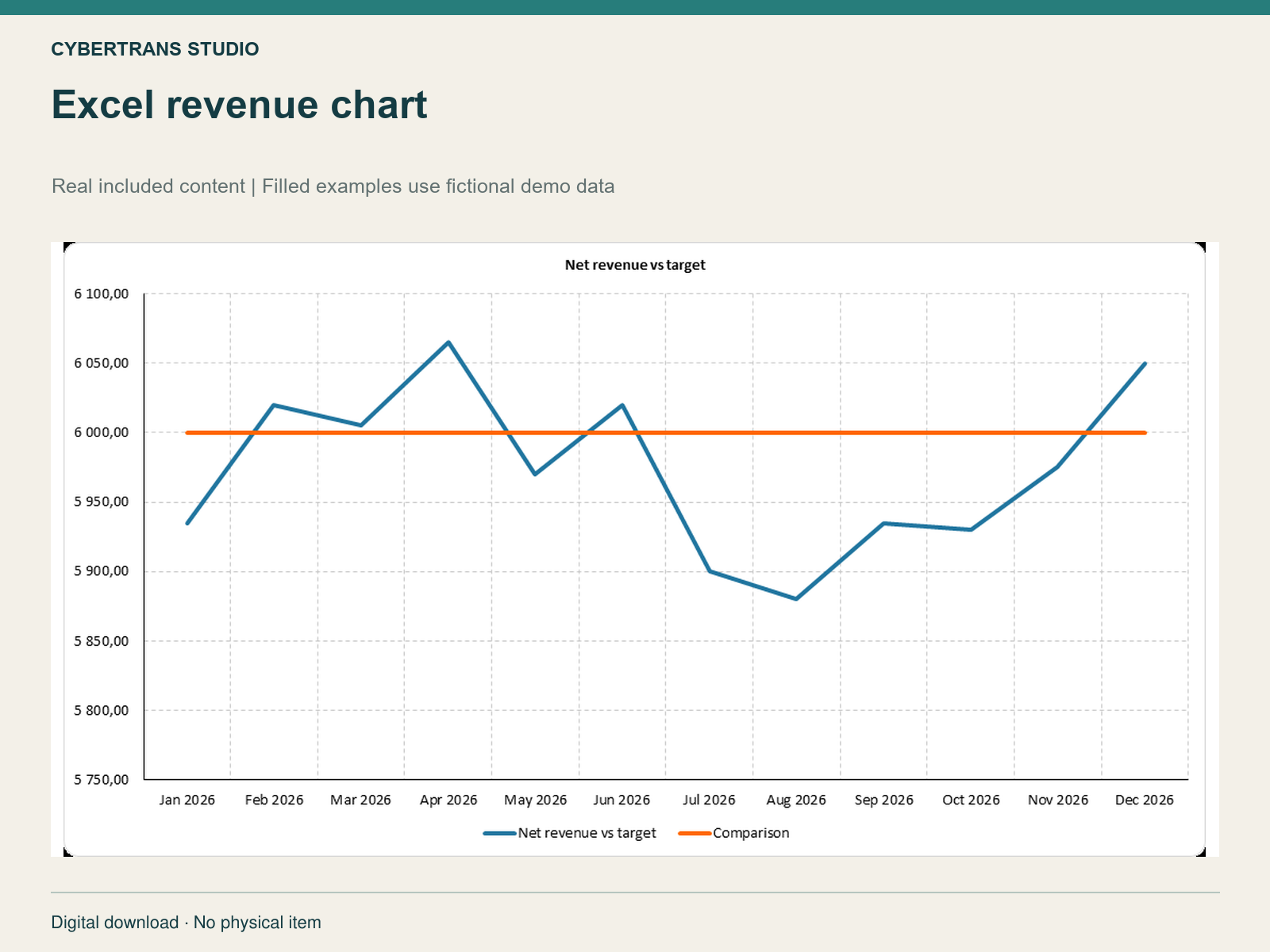
Task: Click the April peak of the blue line
Action: point(448,343)
